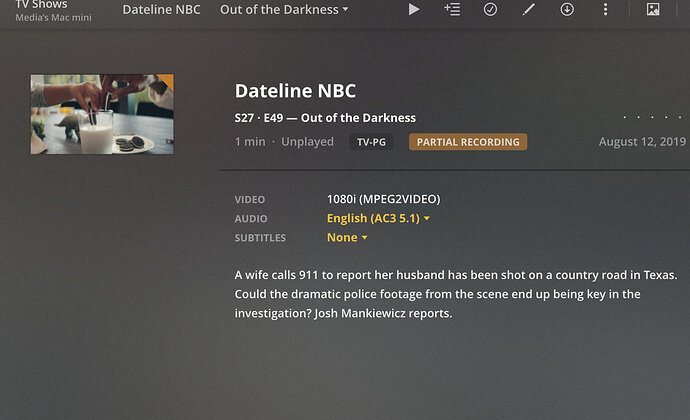Click the PARTIAL RECORDING badge

[468, 142]
